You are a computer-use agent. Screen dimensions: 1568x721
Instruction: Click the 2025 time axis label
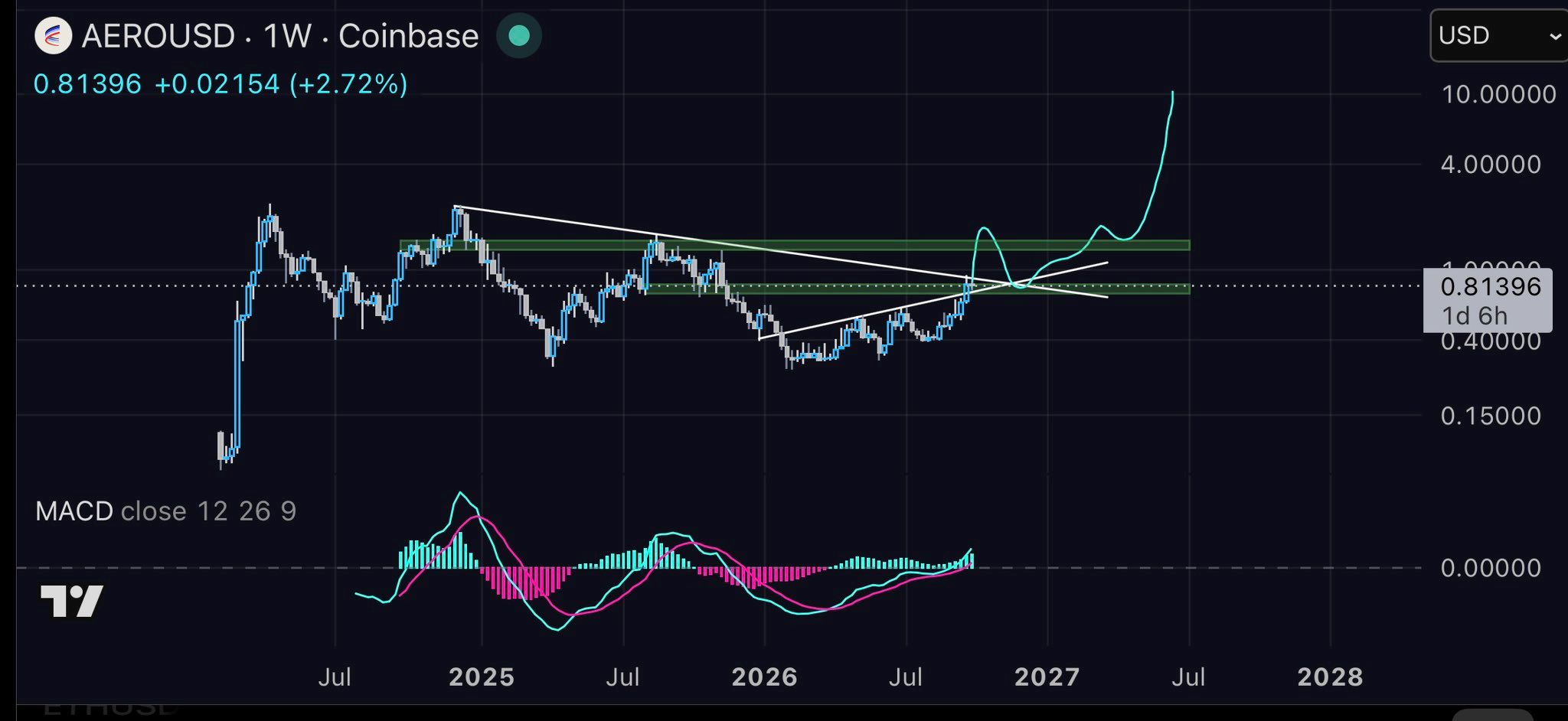click(482, 677)
